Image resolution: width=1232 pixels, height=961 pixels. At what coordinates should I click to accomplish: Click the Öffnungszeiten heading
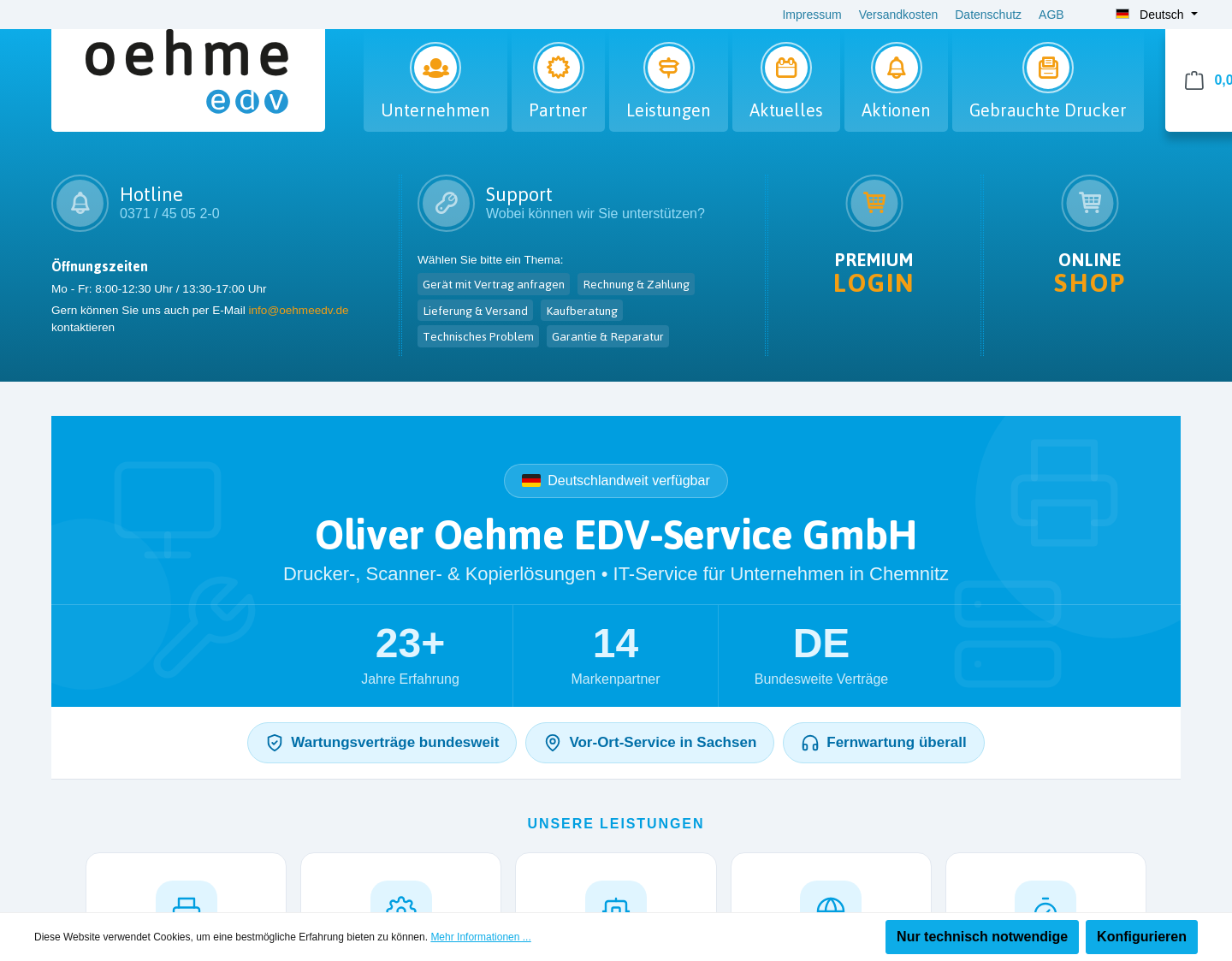[100, 267]
